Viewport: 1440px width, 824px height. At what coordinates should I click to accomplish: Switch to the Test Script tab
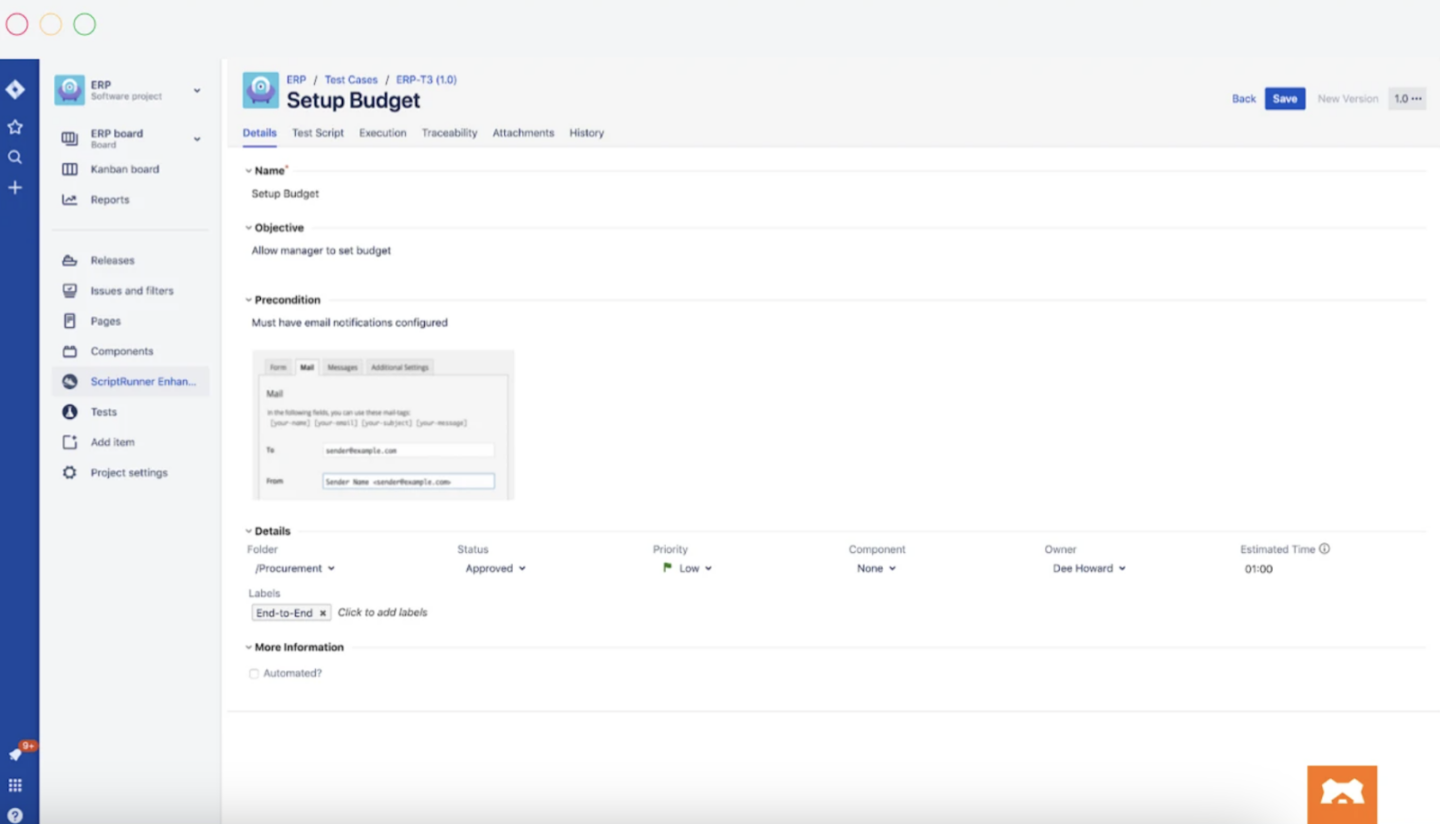317,132
